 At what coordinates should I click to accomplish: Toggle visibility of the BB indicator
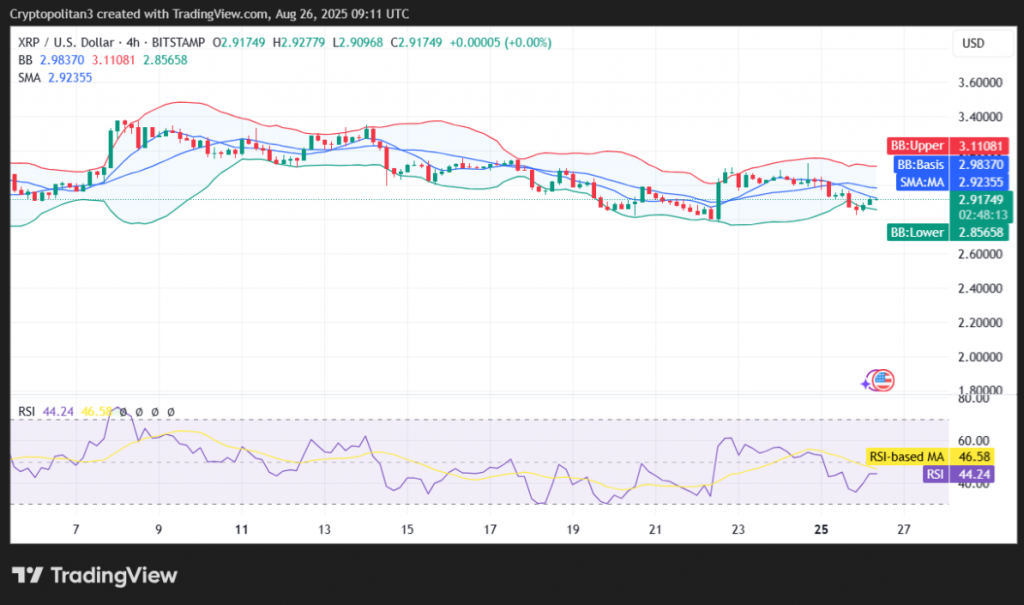26,60
